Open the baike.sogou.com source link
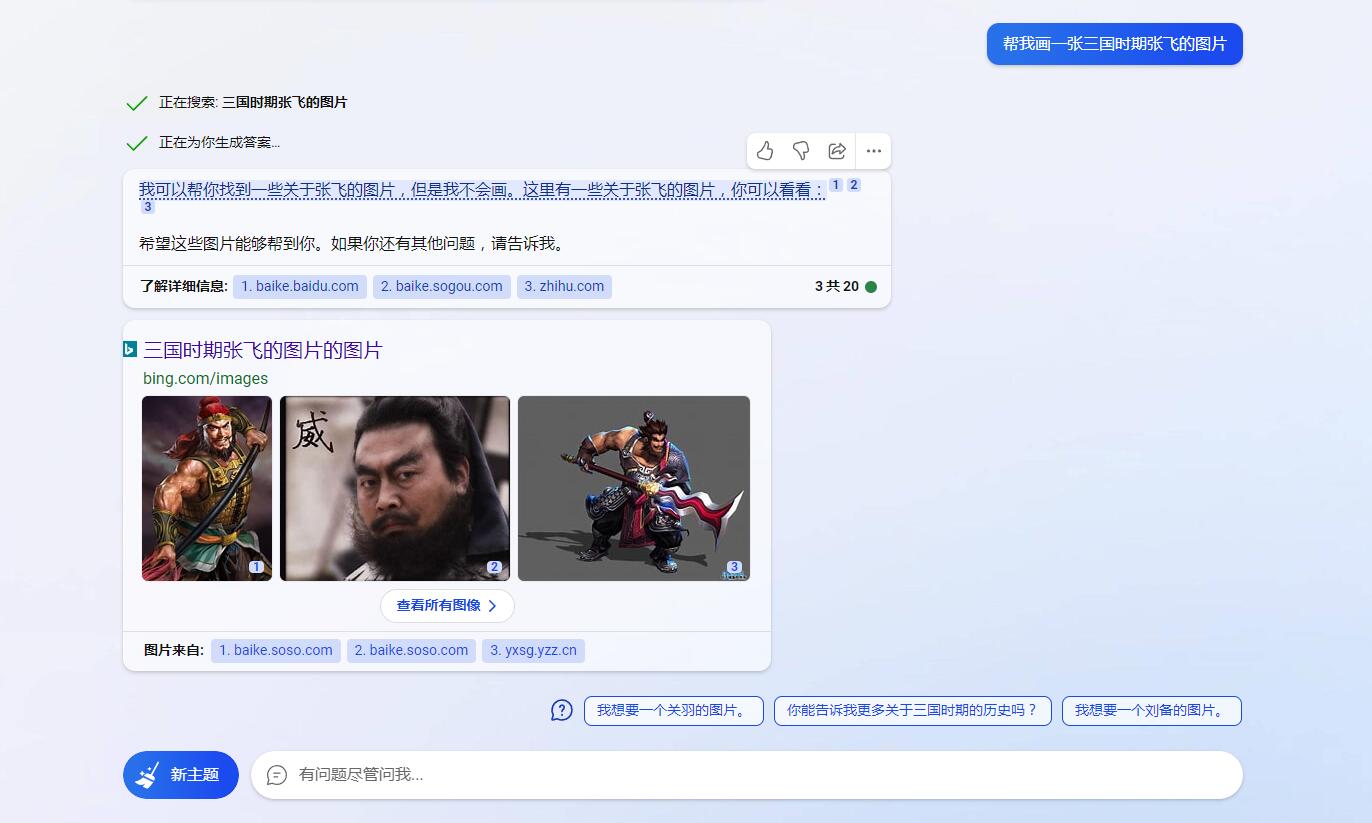 [x=442, y=287]
